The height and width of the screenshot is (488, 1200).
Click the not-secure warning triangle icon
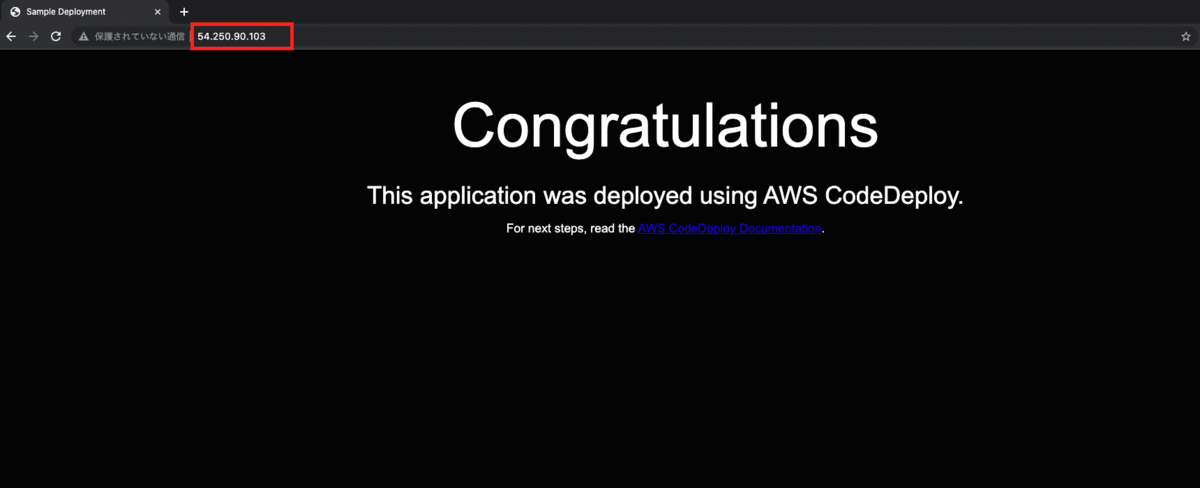click(x=84, y=37)
